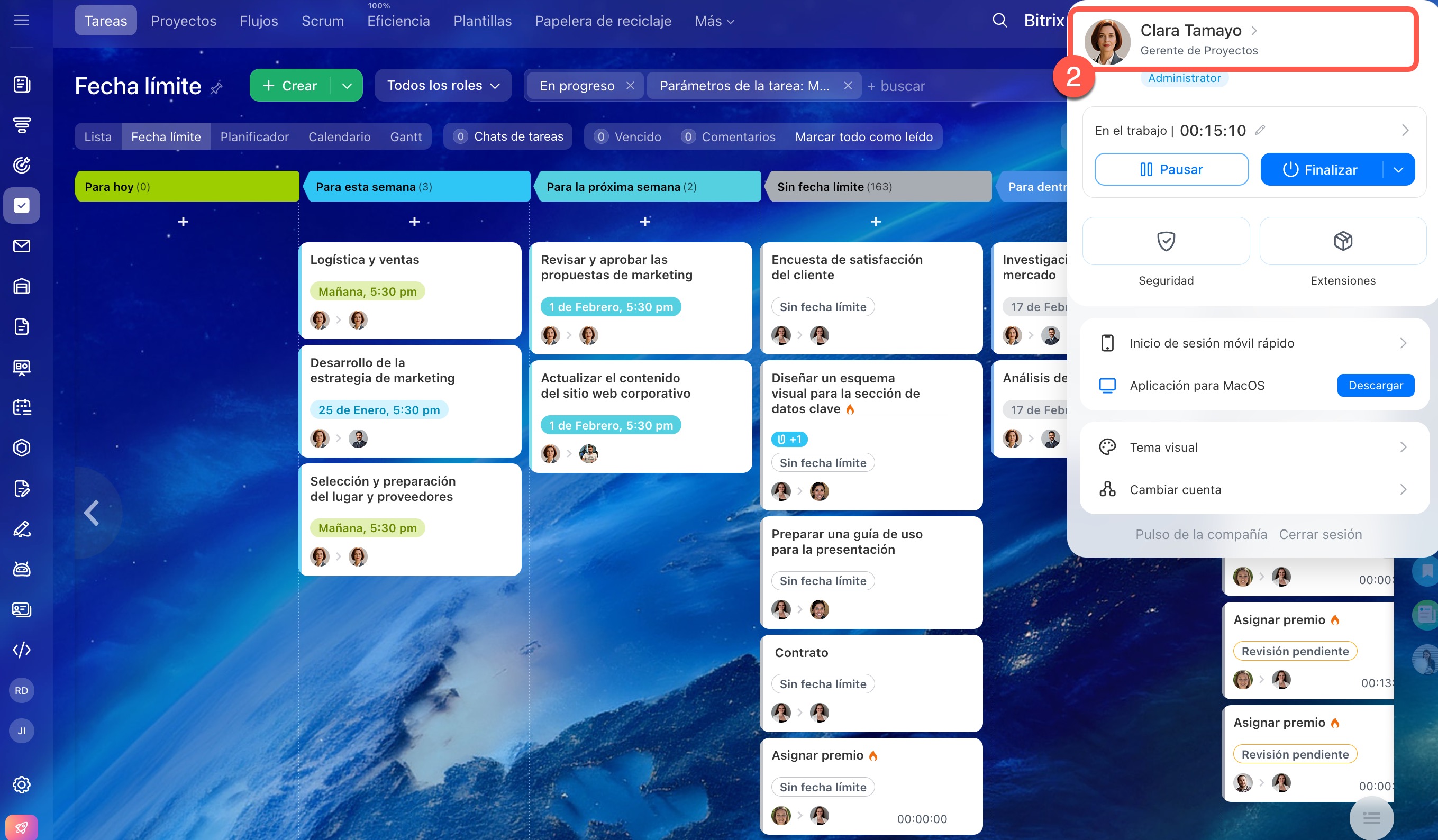Open the settings gear in the sidebar
This screenshot has height=840, width=1438.
pos(22,784)
